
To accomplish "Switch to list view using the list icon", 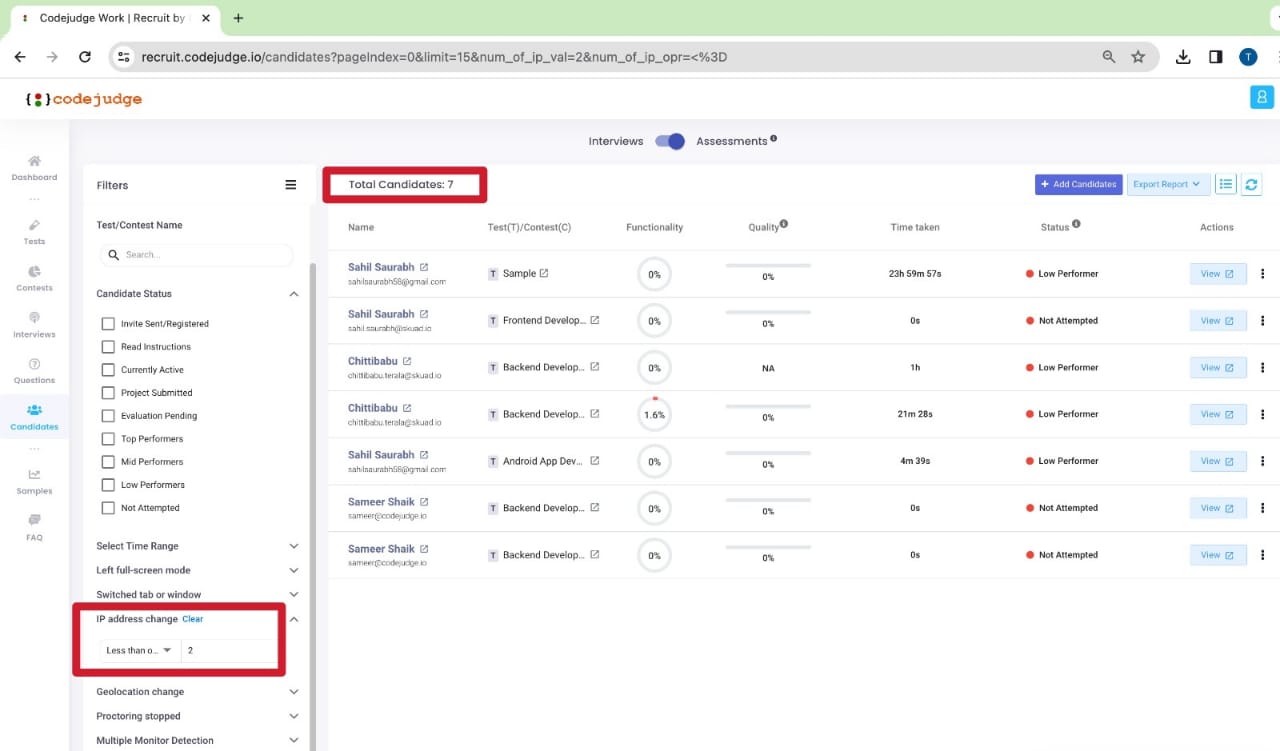I will pos(1226,184).
